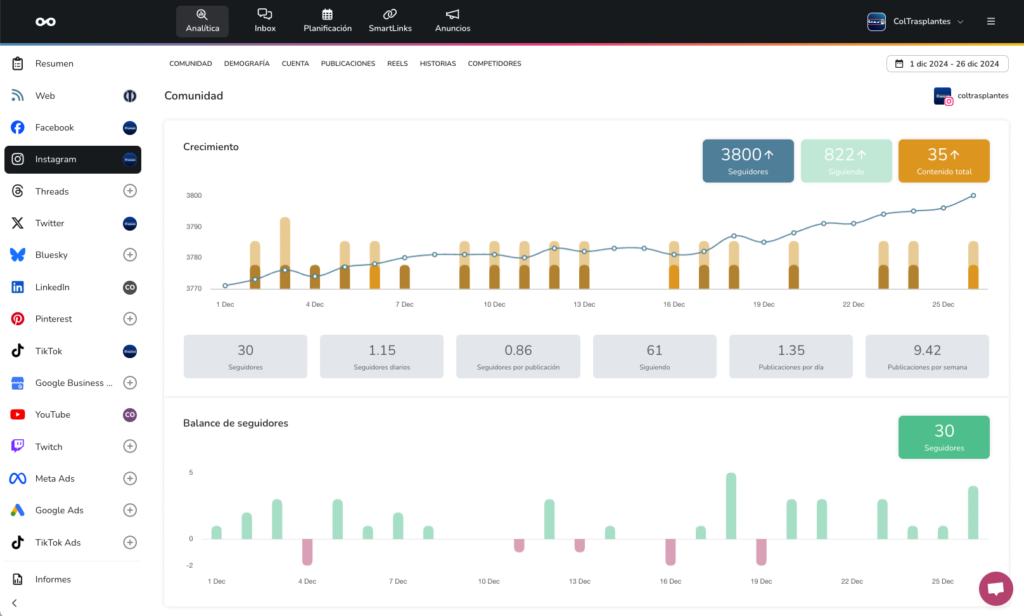Viewport: 1024px width, 616px height.
Task: Open SmartLinks from the top bar
Action: coord(390,21)
